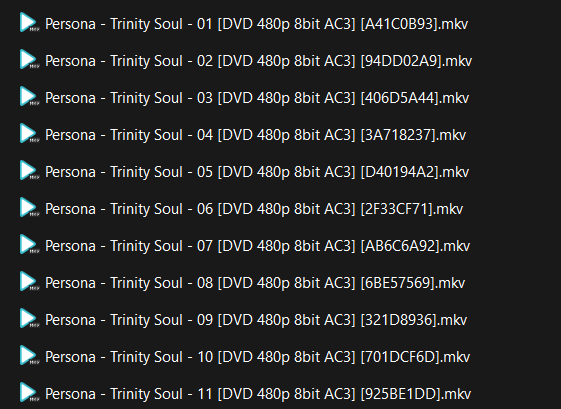Viewport: 561px width, 409px height.
Task: Click the MKV icon of episode 08
Action: pos(29,282)
